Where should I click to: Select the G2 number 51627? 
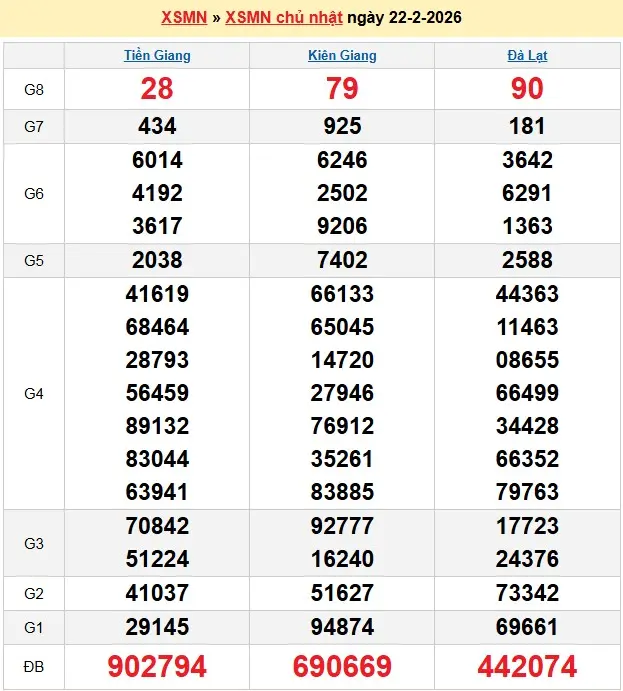(342, 593)
